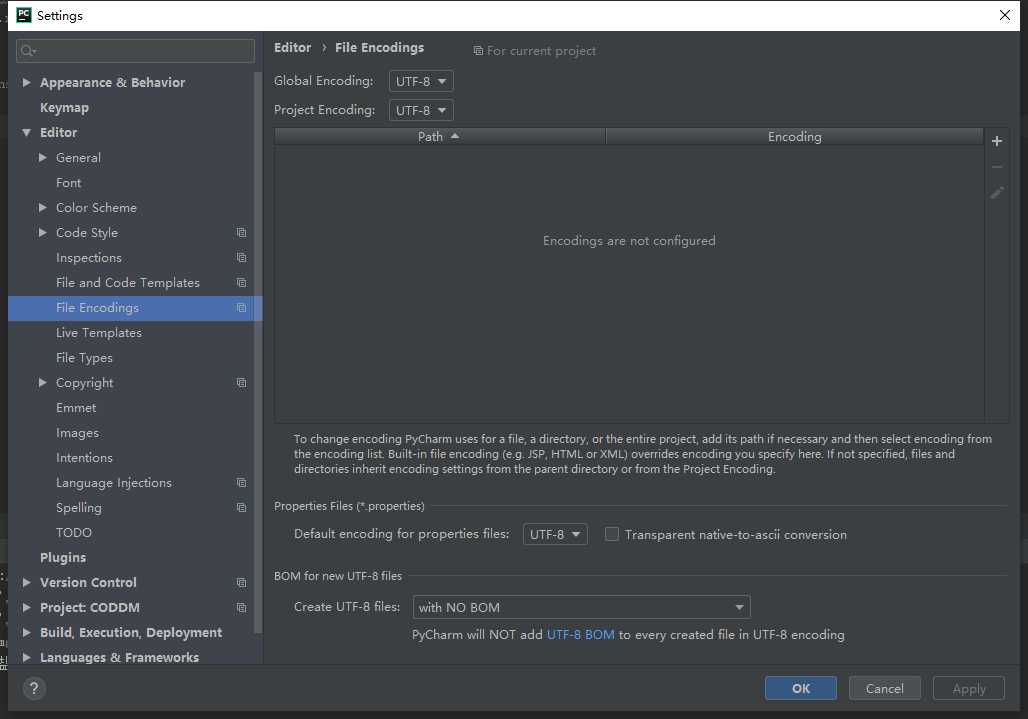Sort table by Path column header
Screen dimensions: 1028x719
coord(439,136)
